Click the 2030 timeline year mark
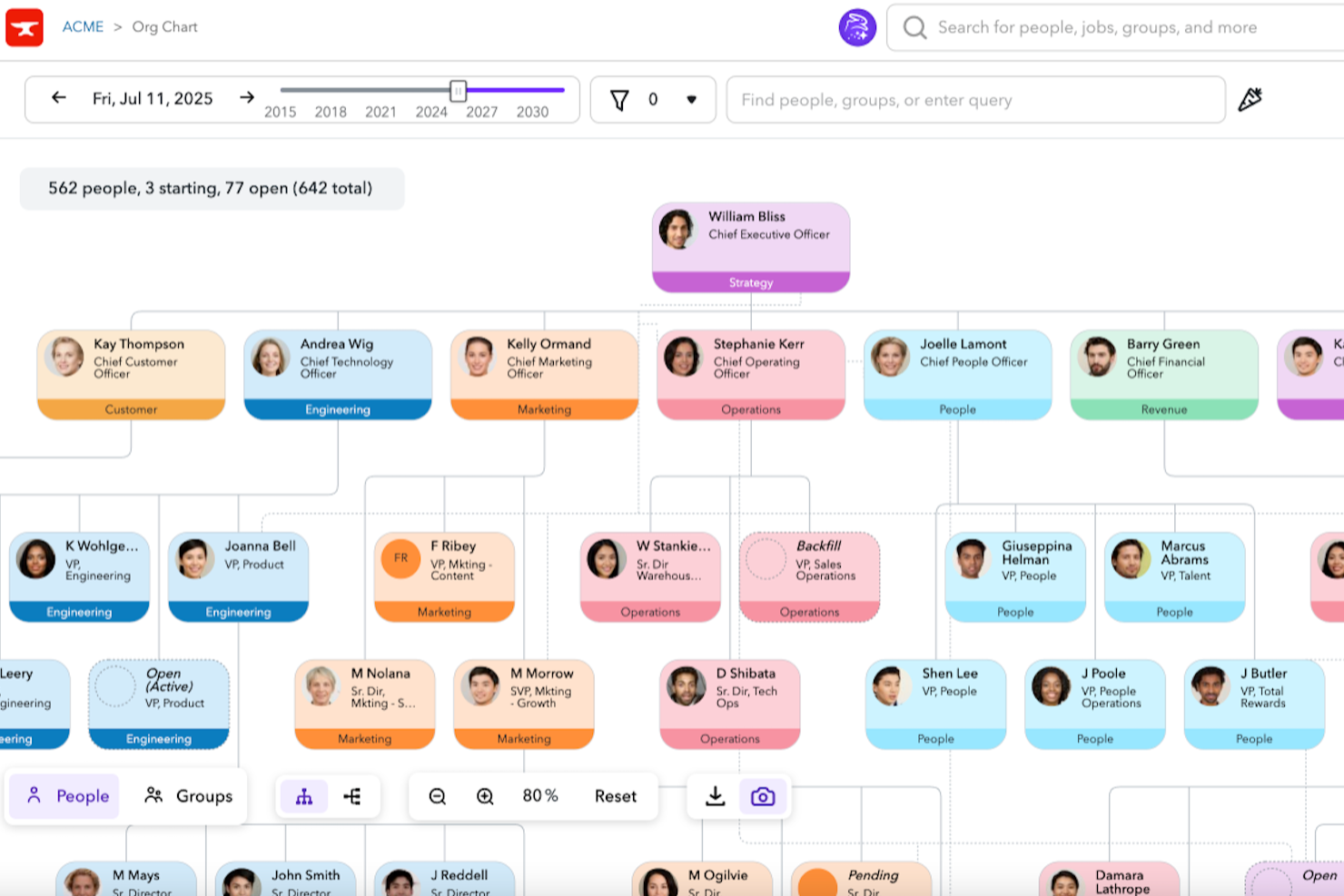Screen dimensions: 1344x896 tap(533, 112)
